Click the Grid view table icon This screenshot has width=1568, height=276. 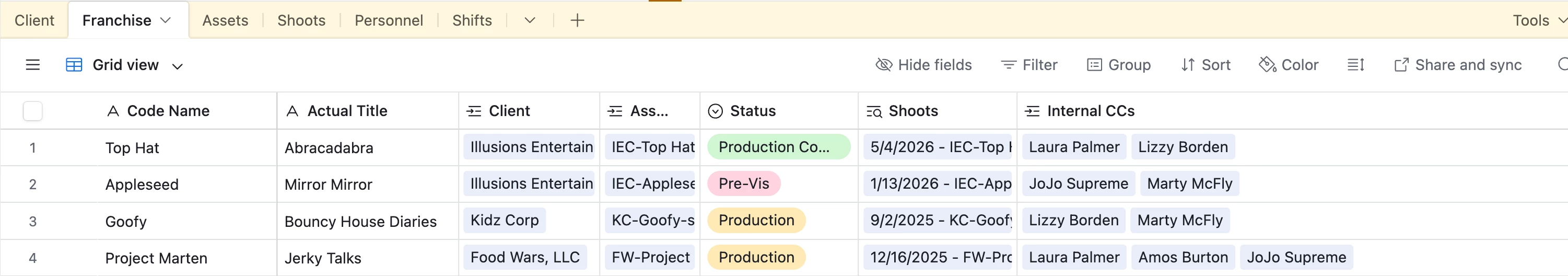pyautogui.click(x=74, y=65)
